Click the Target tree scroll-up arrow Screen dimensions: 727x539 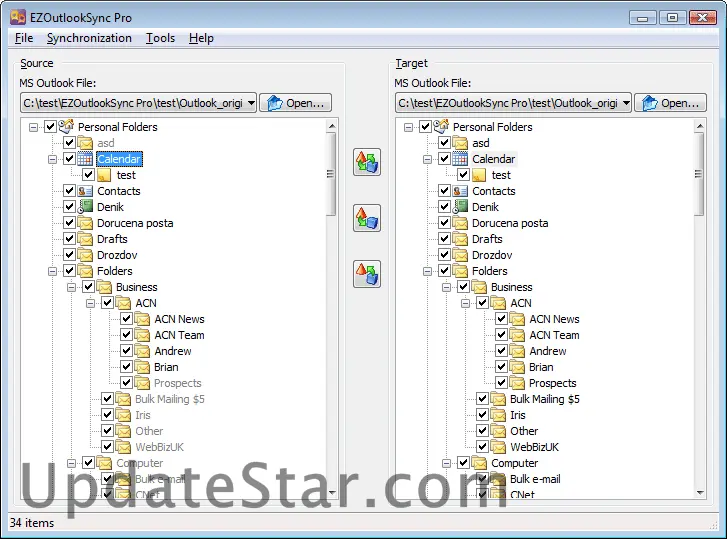click(x=700, y=126)
